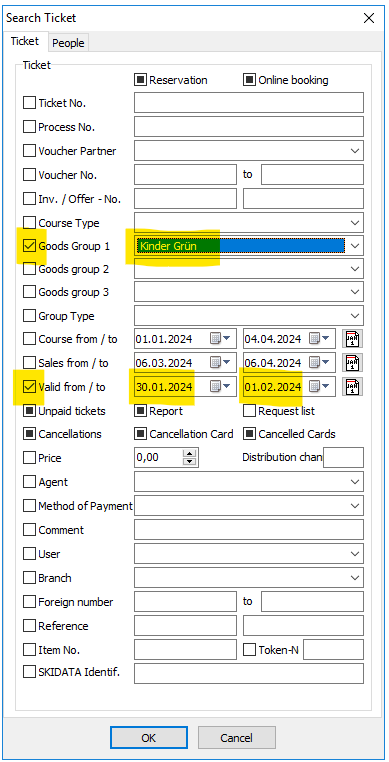Uncheck the Goods Group 1 checkbox
Image resolution: width=389 pixels, height=762 pixels.
pos(30,246)
